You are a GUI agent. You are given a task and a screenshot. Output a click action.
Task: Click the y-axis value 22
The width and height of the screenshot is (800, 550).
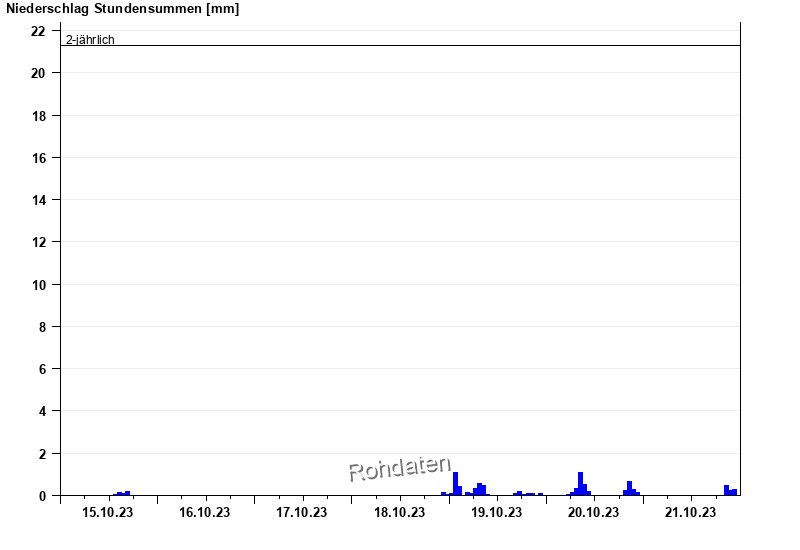38,31
